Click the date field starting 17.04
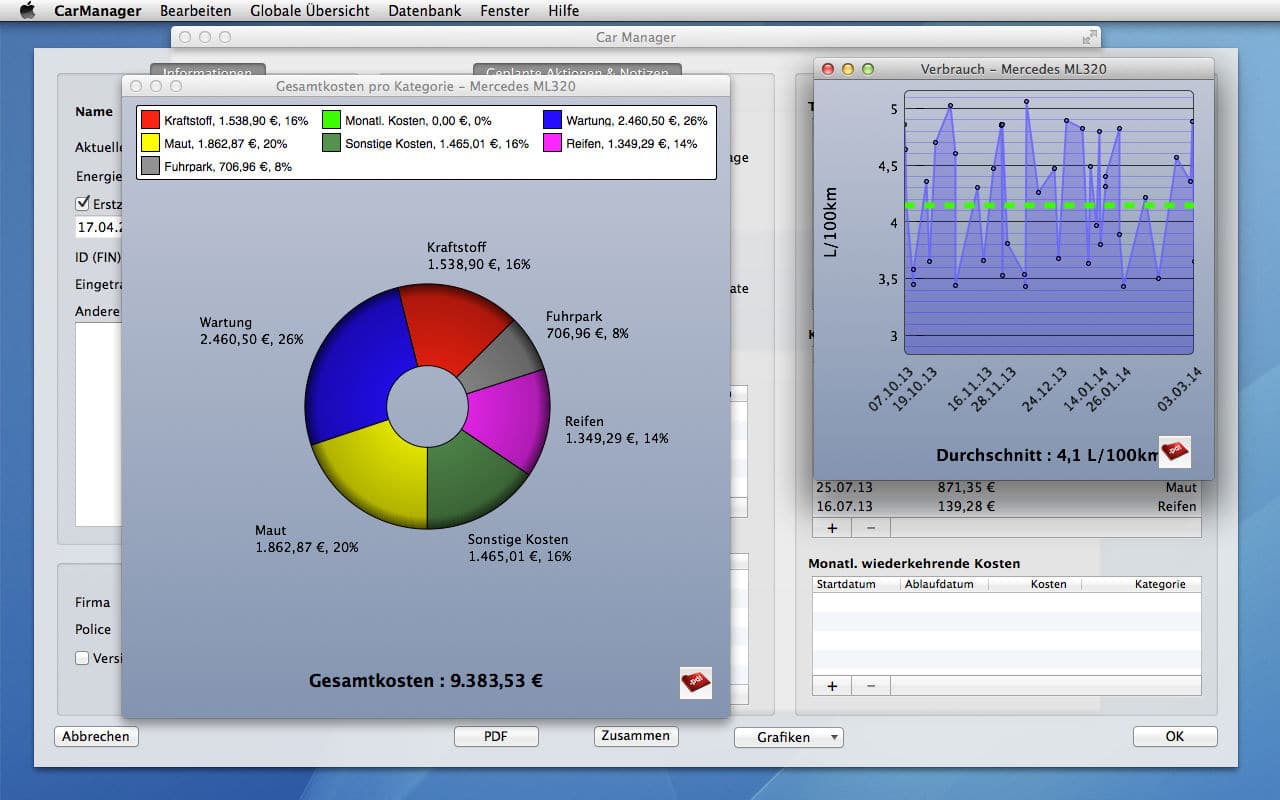Viewport: 1280px width, 800px height. 98,227
